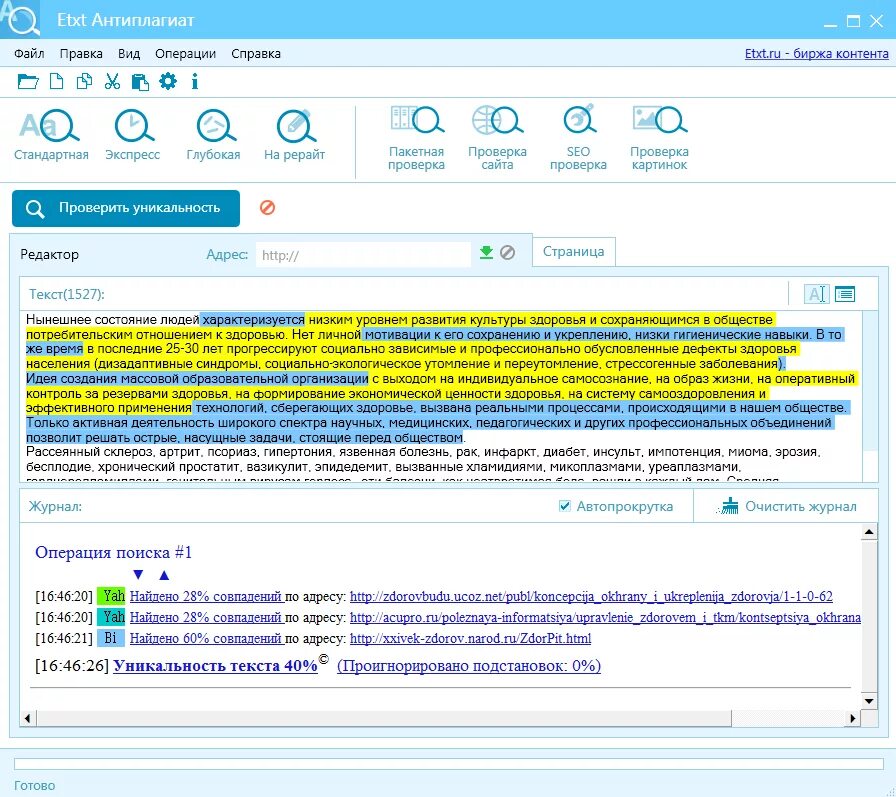Open the Правка menu

point(81,54)
